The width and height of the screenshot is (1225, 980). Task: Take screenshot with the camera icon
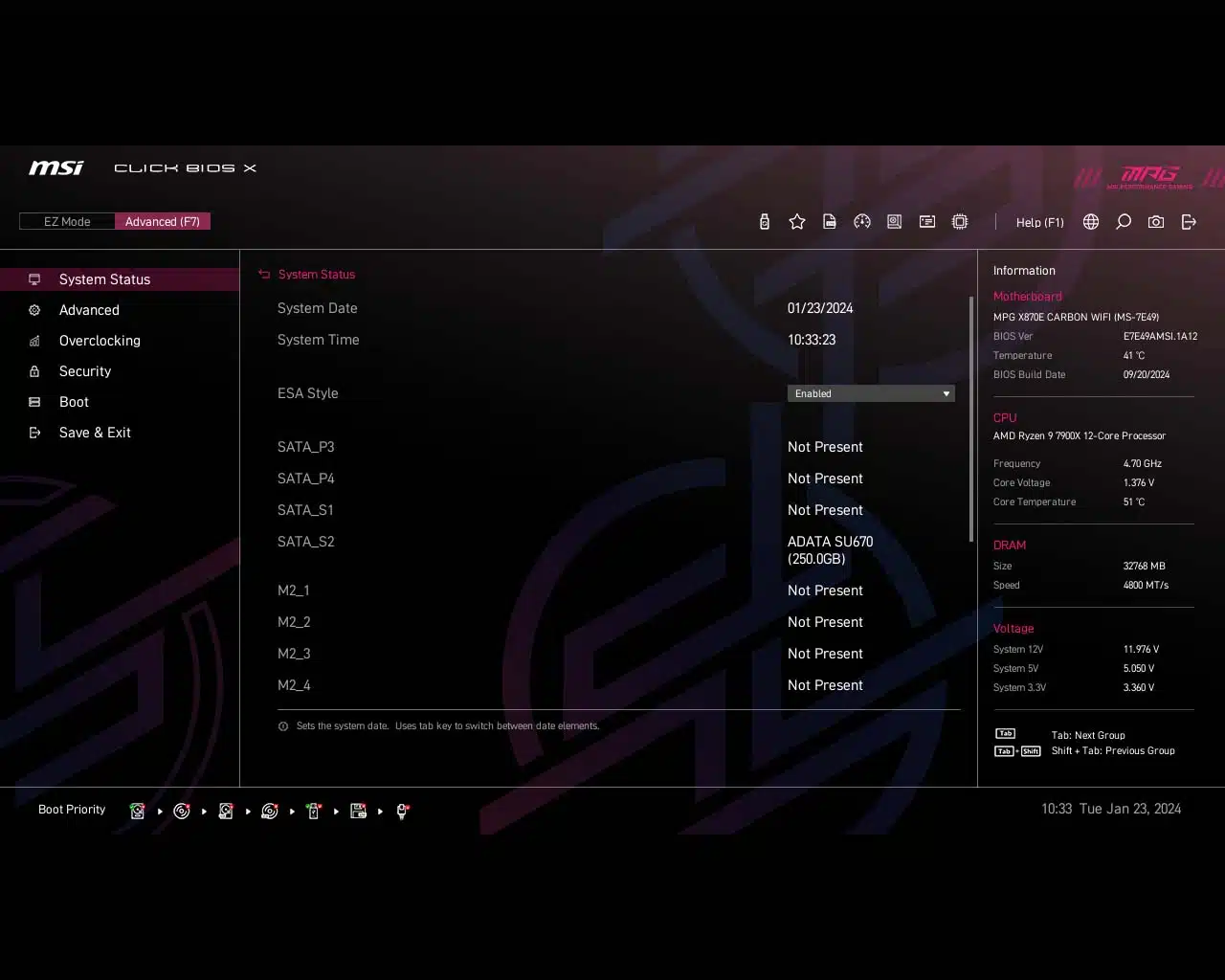pos(1156,222)
